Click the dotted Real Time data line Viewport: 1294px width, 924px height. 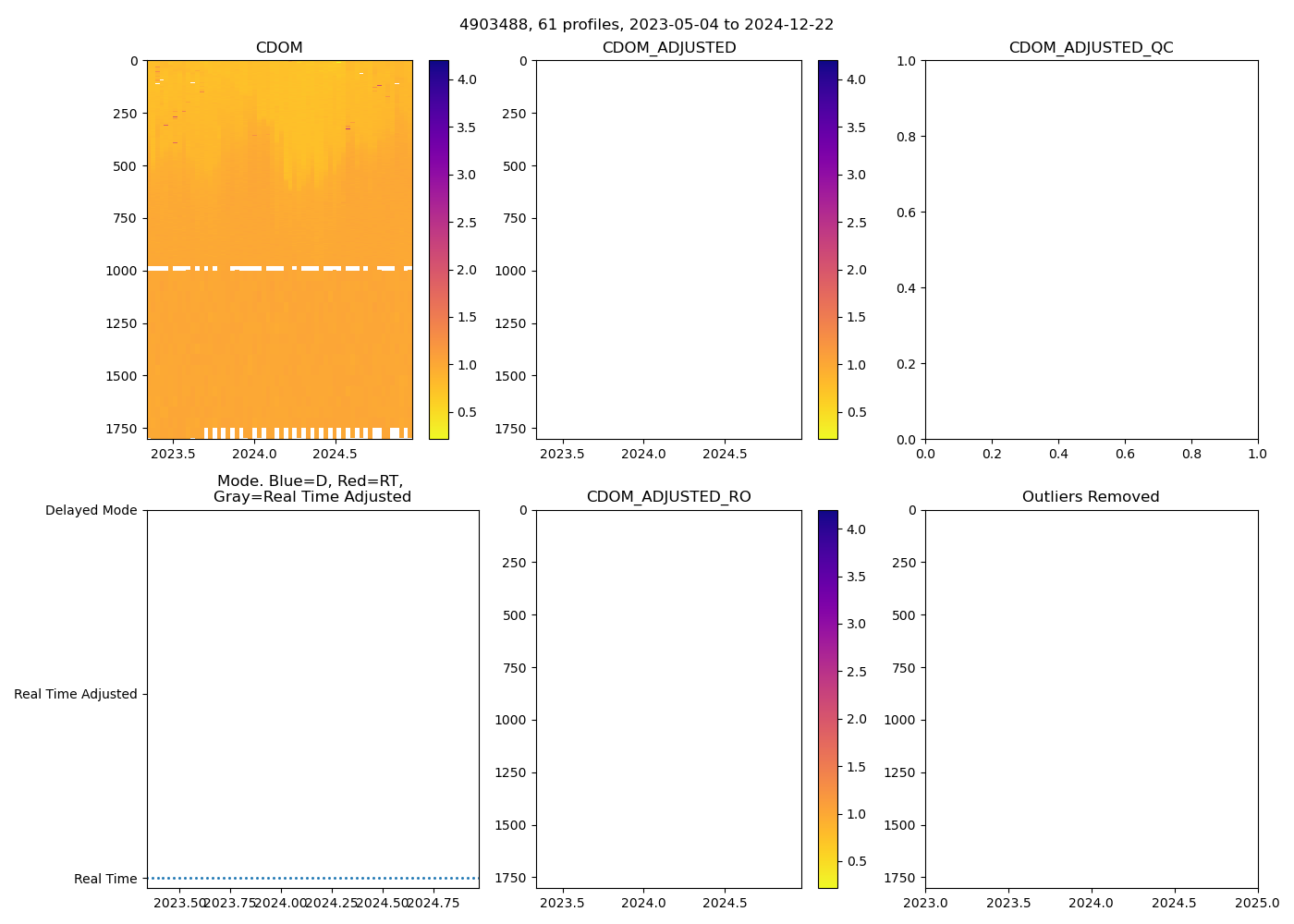(312, 878)
